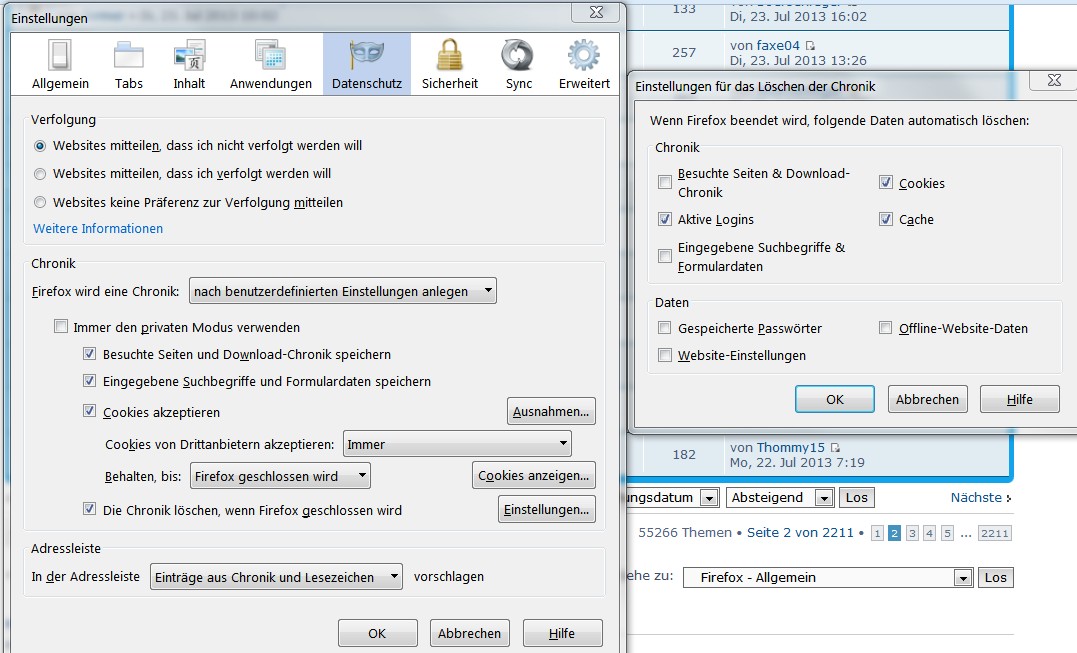Go to forum page 1

point(876,533)
